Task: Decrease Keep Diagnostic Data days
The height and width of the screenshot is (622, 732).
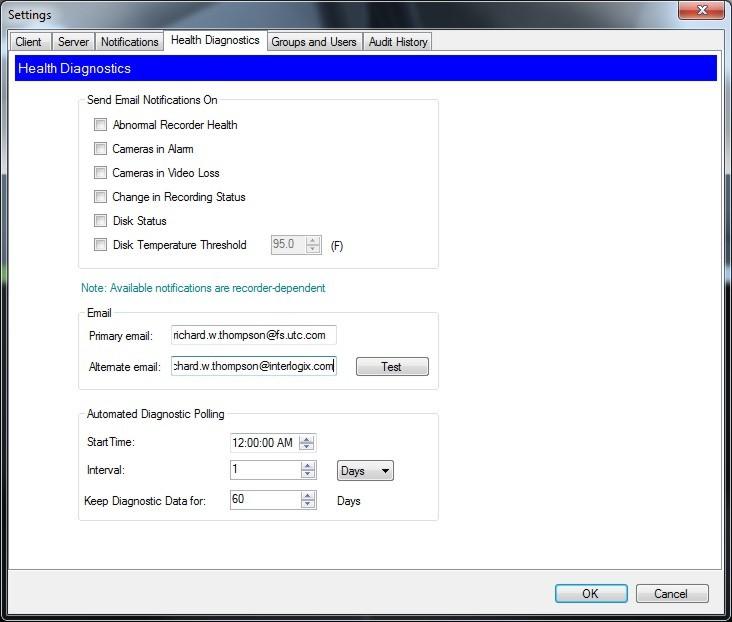Action: [x=308, y=504]
